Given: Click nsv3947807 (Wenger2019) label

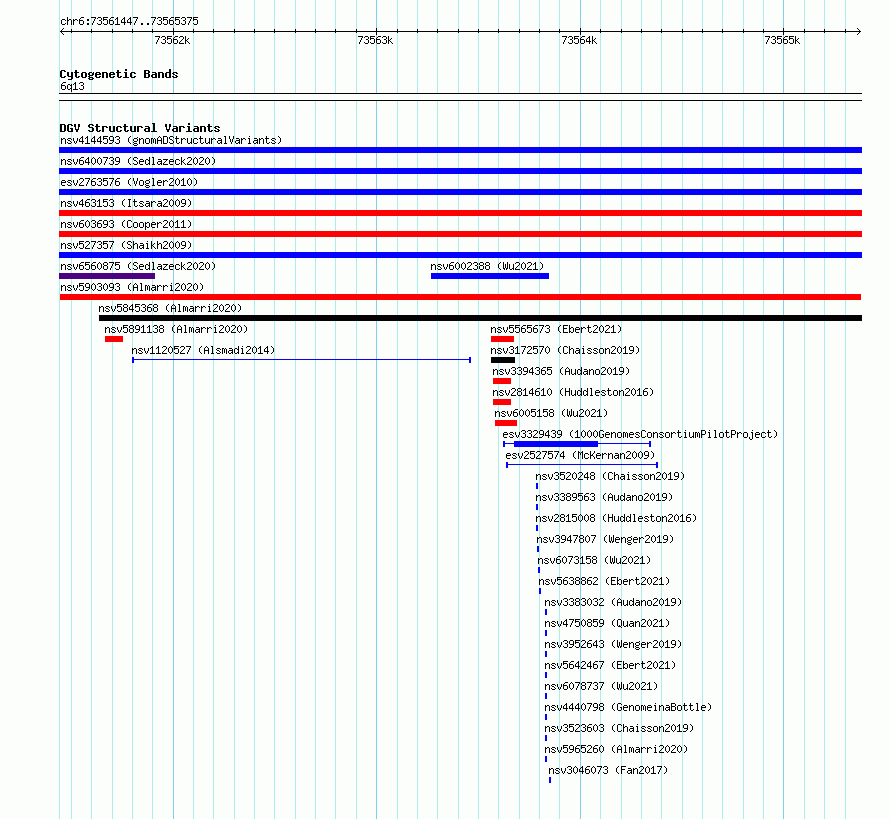Looking at the screenshot, I should point(605,539).
